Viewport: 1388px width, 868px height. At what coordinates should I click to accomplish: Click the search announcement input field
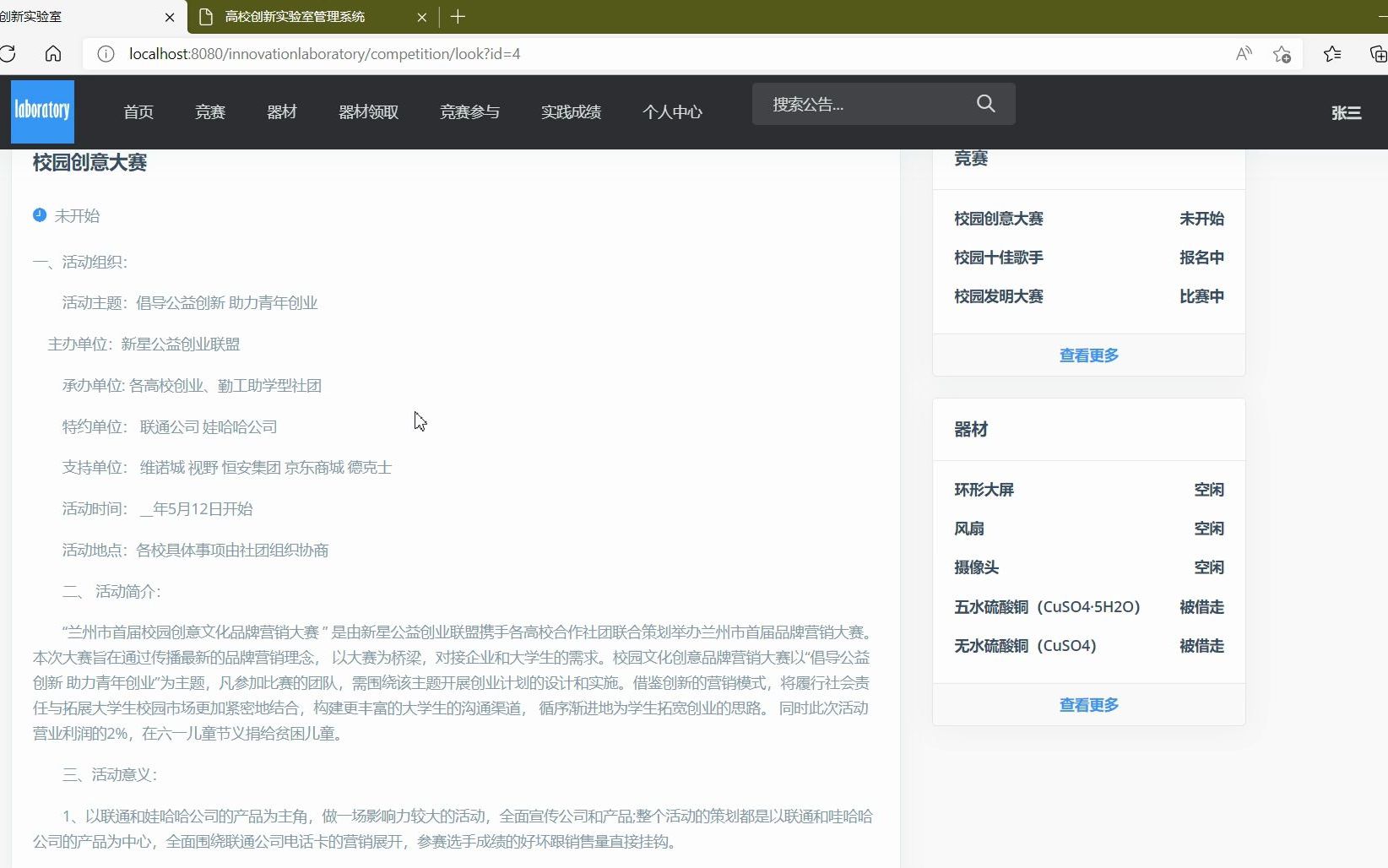coord(861,103)
